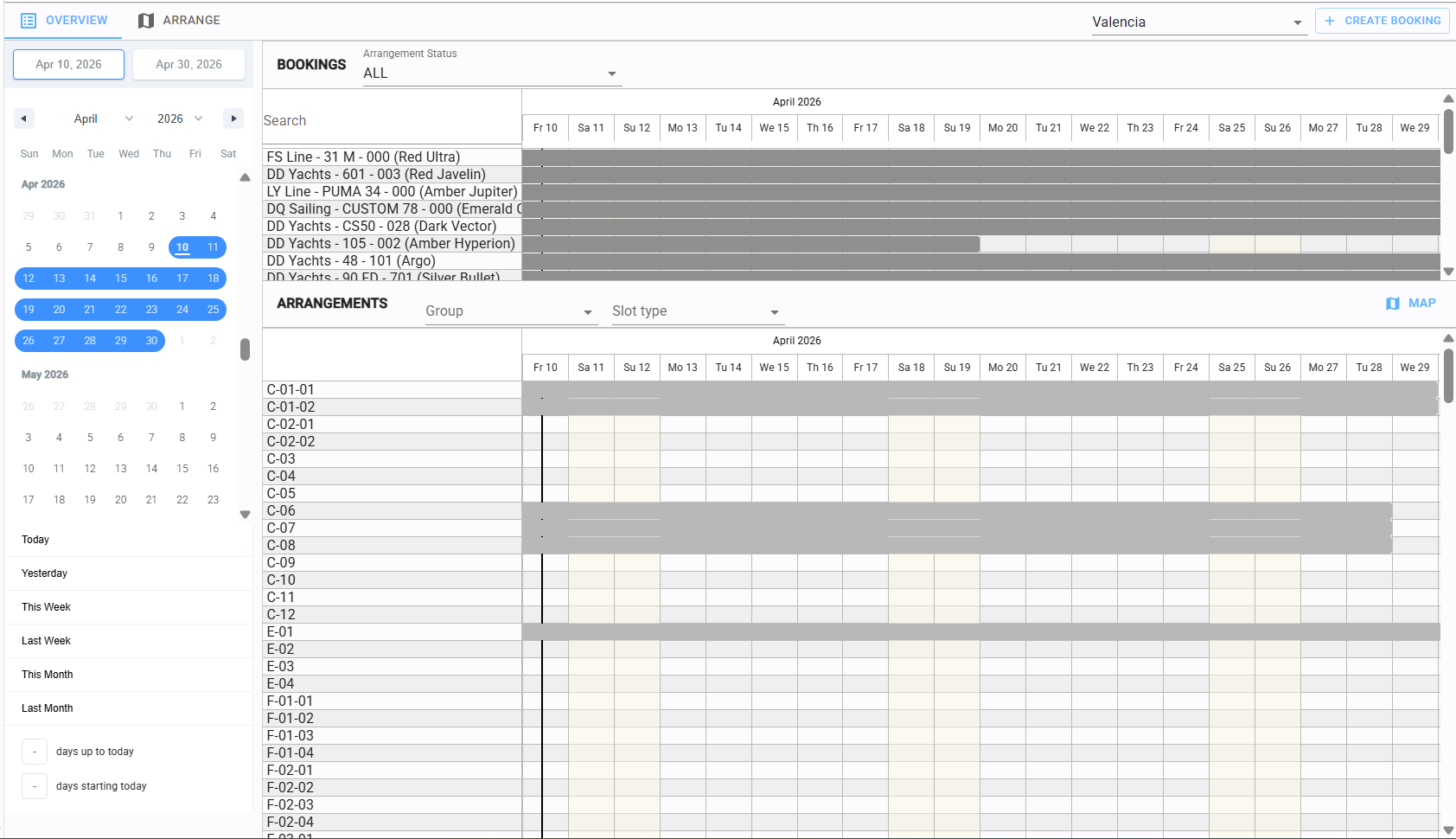1456x839 pixels.
Task: Click the Overview list icon
Action: pyautogui.click(x=29, y=21)
